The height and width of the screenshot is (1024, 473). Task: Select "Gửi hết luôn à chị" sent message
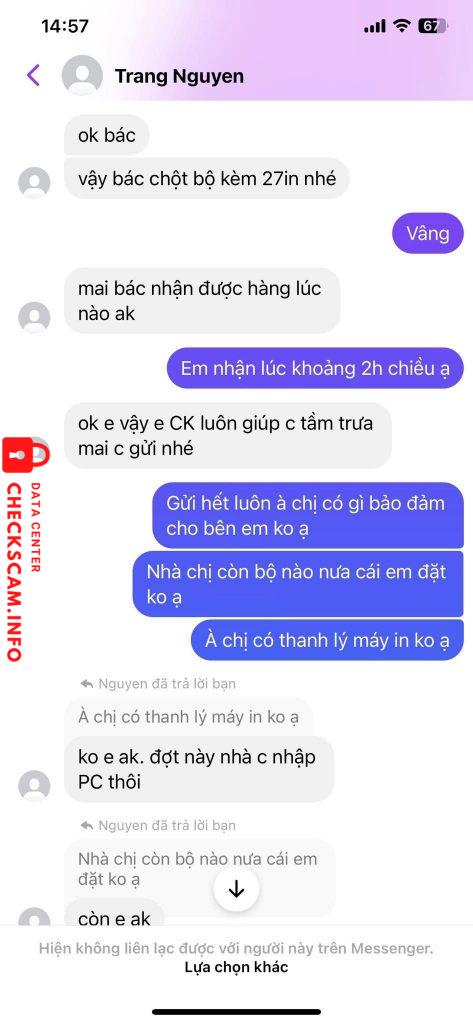(x=308, y=515)
